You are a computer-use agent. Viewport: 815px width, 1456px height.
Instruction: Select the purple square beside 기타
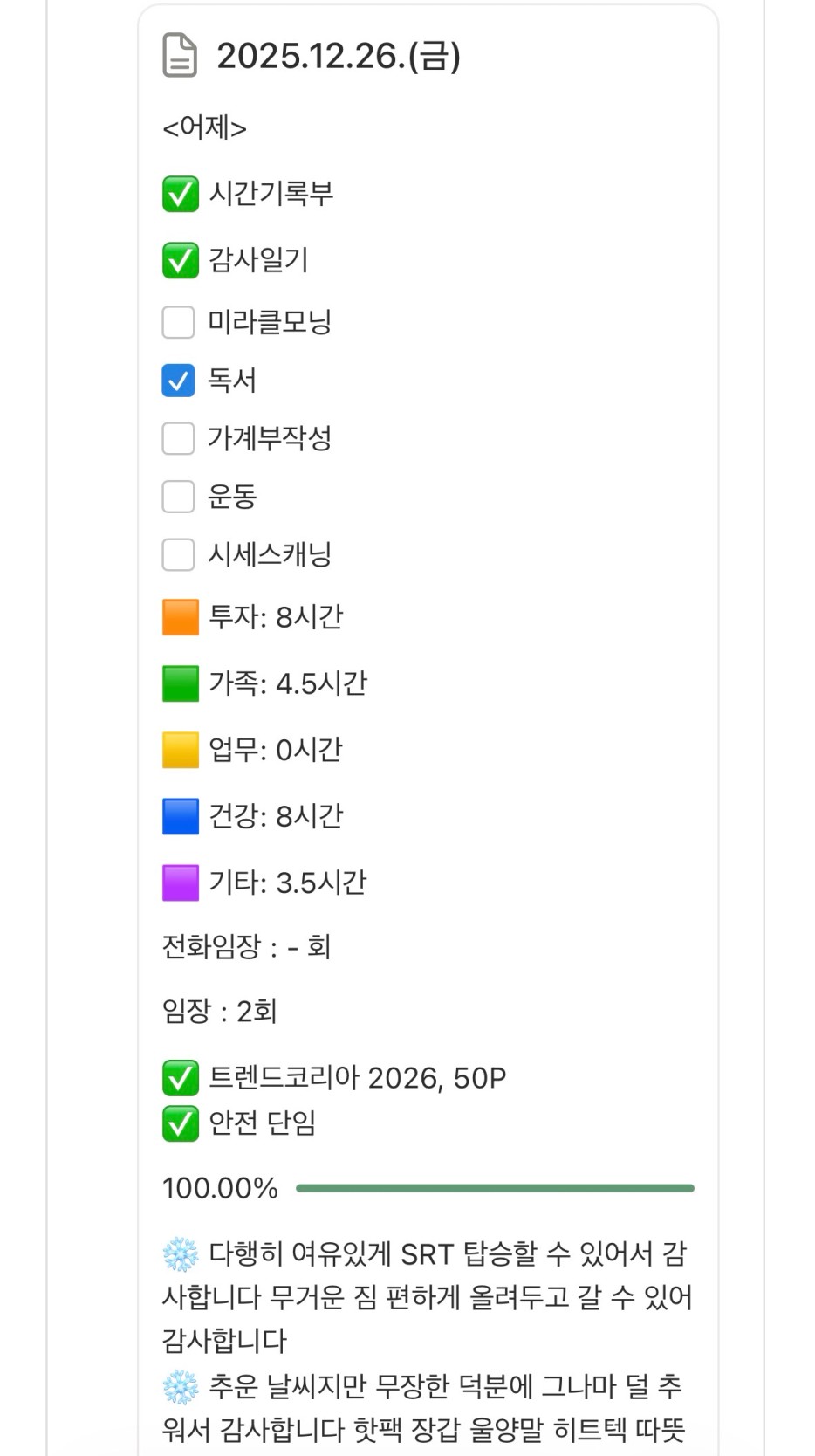(x=181, y=883)
